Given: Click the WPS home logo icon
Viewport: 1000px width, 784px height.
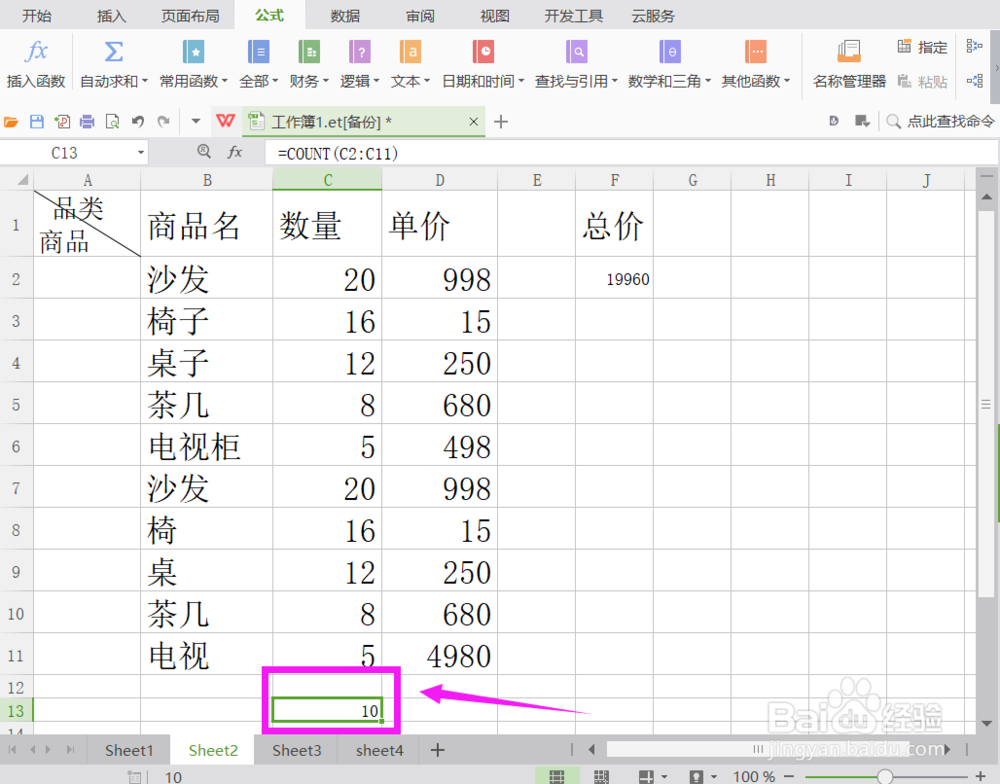Looking at the screenshot, I should click(225, 121).
